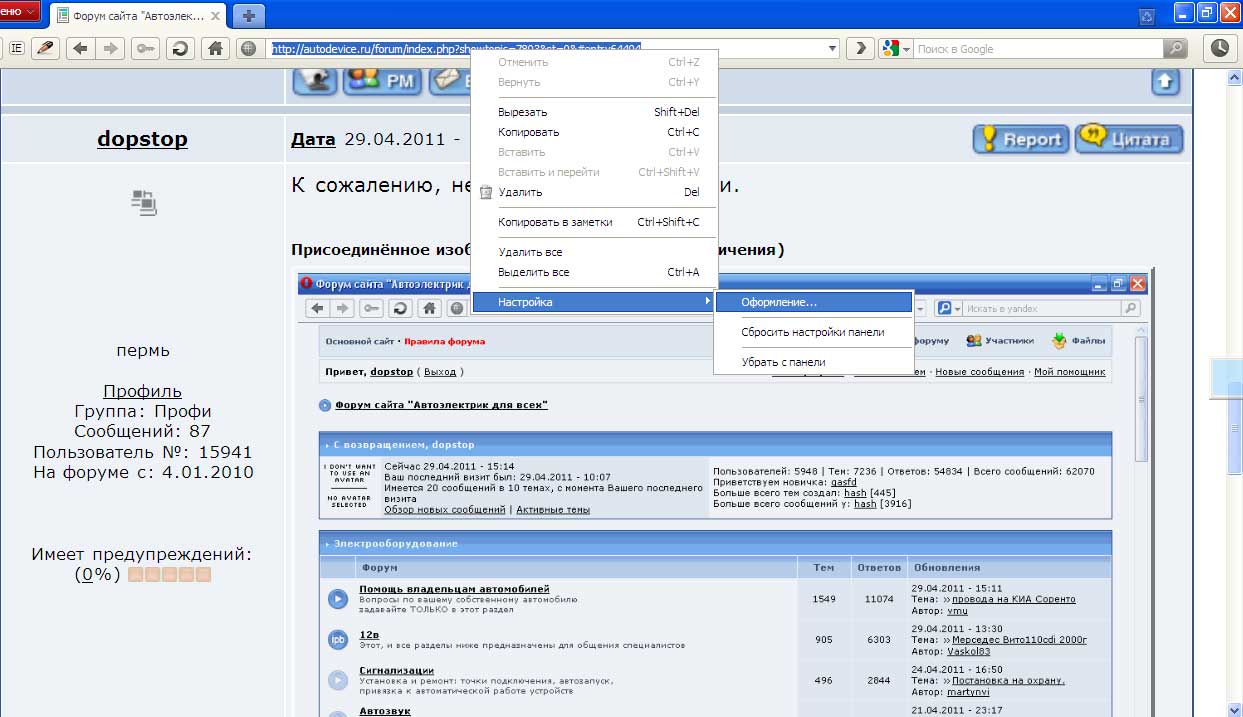Image resolution: width=1243 pixels, height=717 pixels.
Task: Click the key-shaped password wand icon
Action: click(x=145, y=48)
